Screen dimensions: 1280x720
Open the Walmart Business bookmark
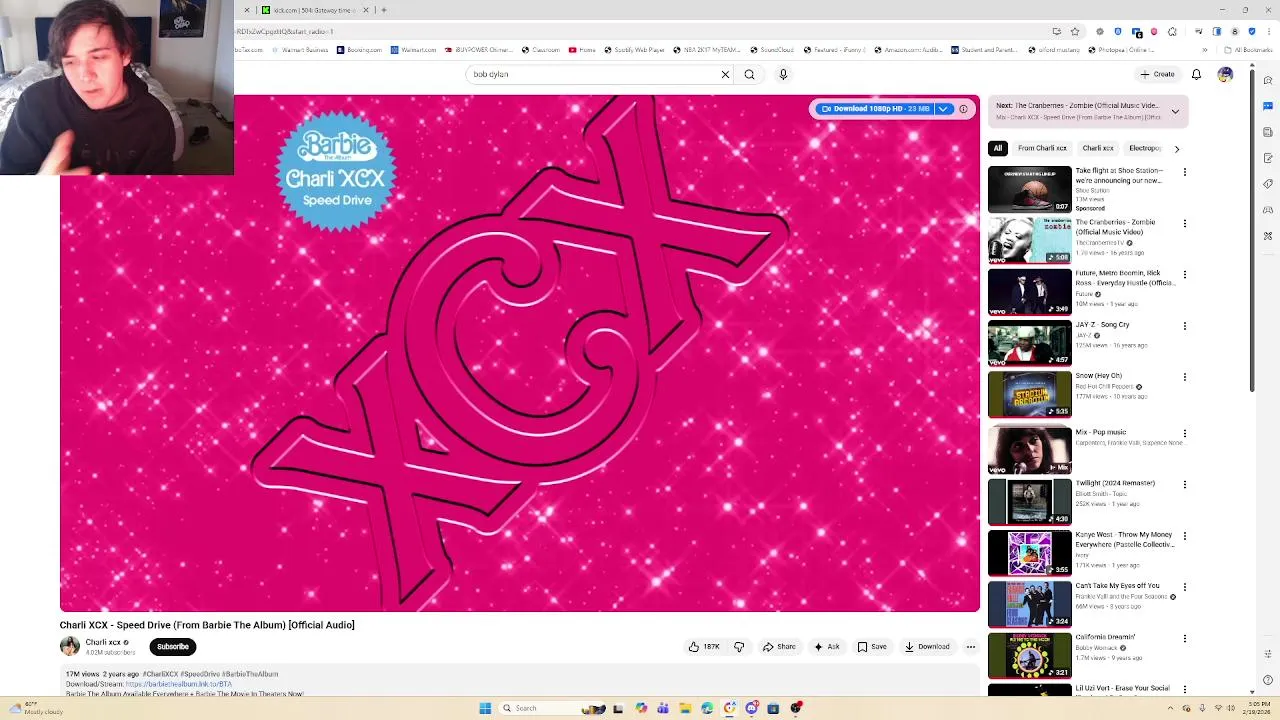(299, 50)
